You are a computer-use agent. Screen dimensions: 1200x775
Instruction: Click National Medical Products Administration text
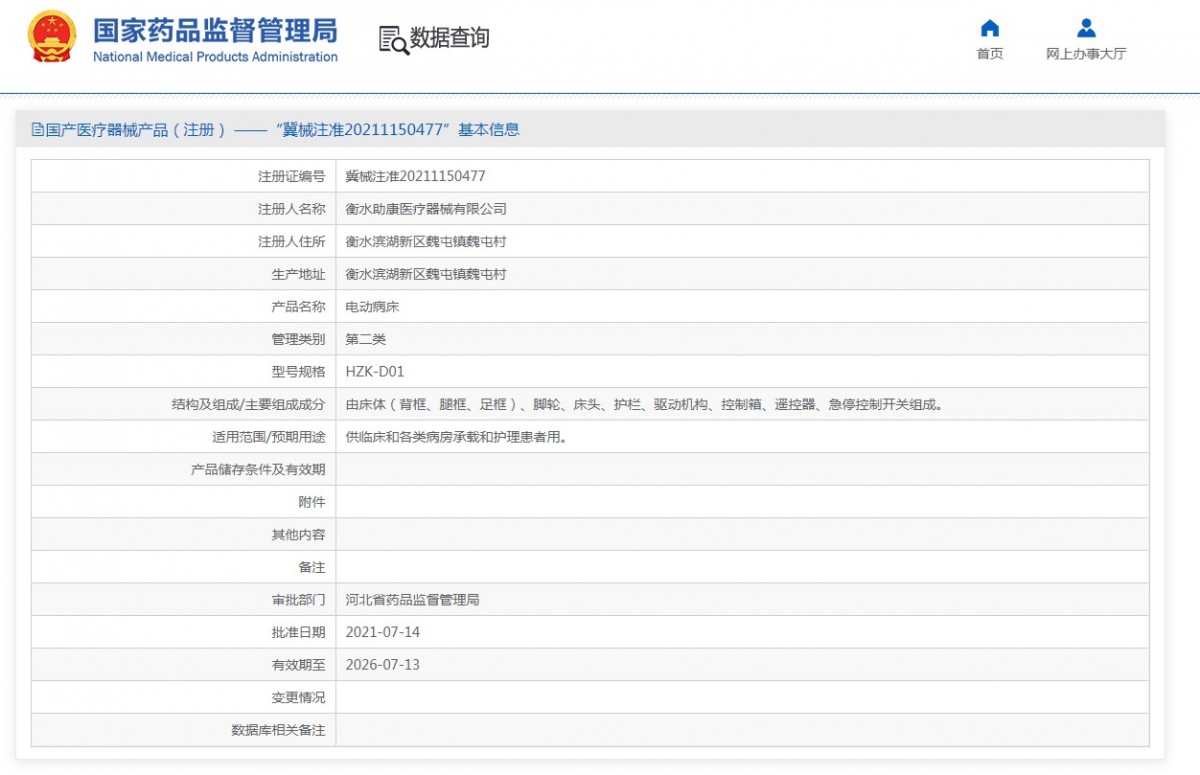[x=215, y=57]
